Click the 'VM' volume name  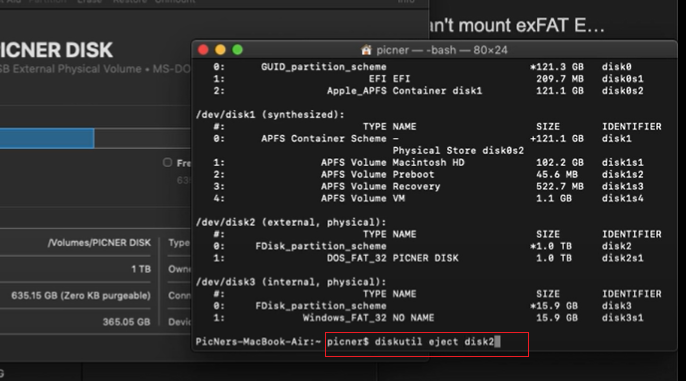399,199
